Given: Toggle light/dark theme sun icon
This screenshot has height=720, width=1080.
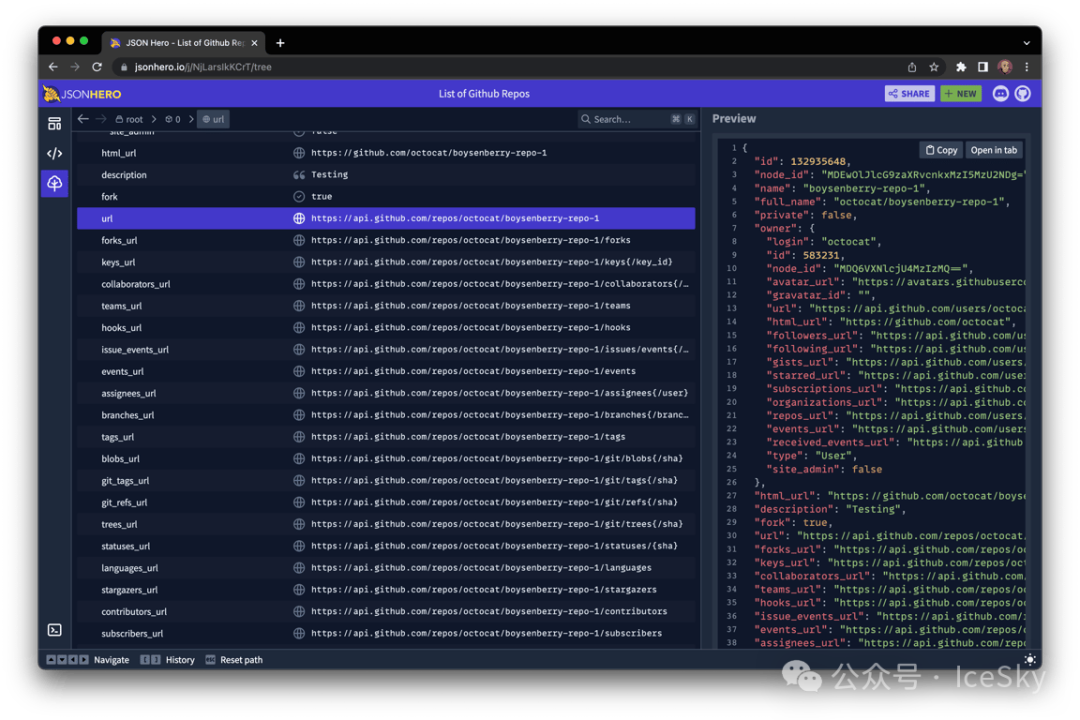Looking at the screenshot, I should [1030, 659].
